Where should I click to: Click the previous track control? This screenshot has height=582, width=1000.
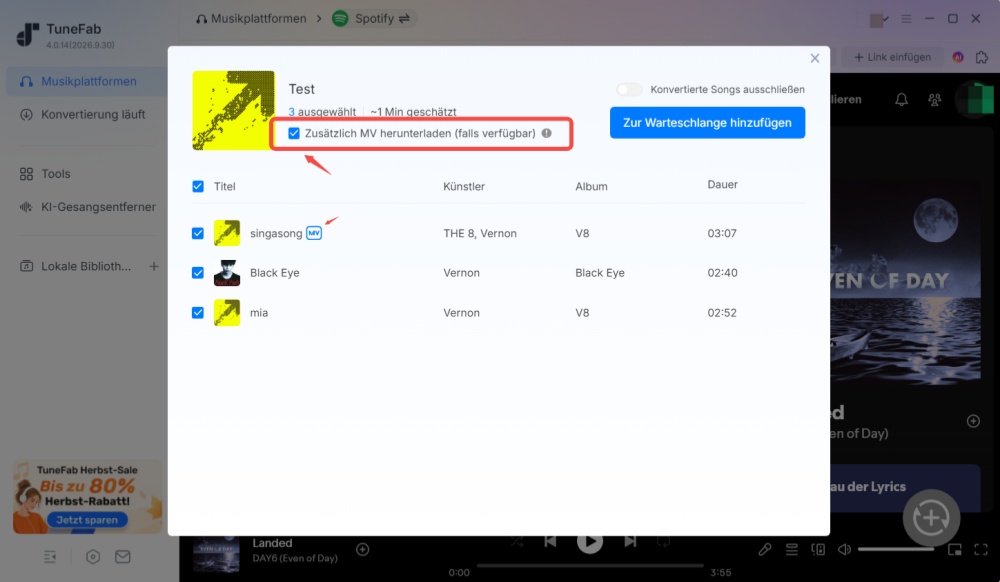(550, 541)
